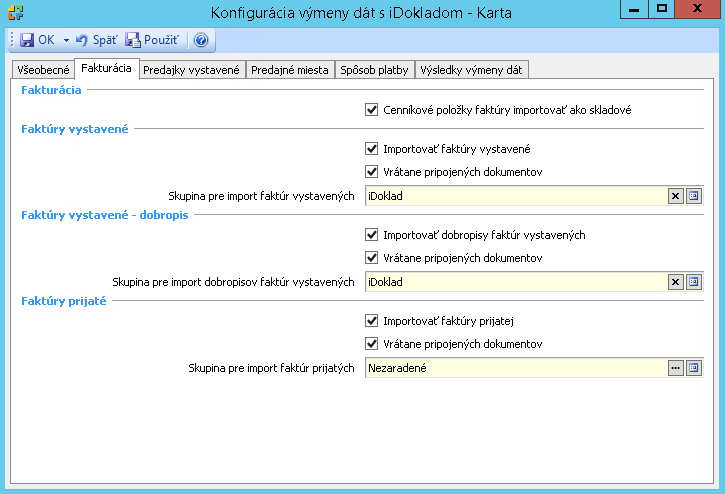Click the application icon in title bar

tap(13, 11)
